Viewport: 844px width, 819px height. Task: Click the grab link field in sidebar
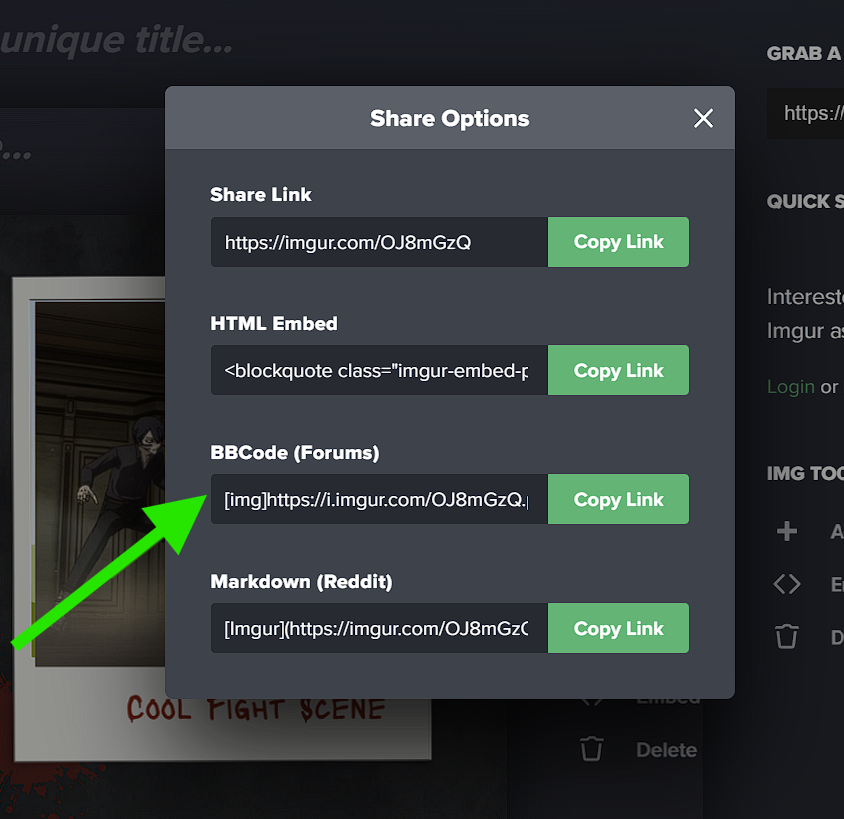click(805, 114)
